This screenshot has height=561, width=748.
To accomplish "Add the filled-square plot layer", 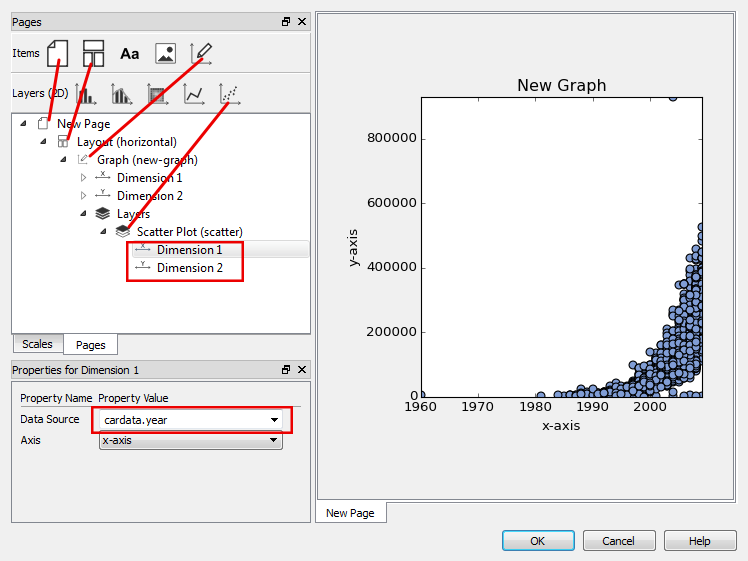I will pyautogui.click(x=157, y=94).
